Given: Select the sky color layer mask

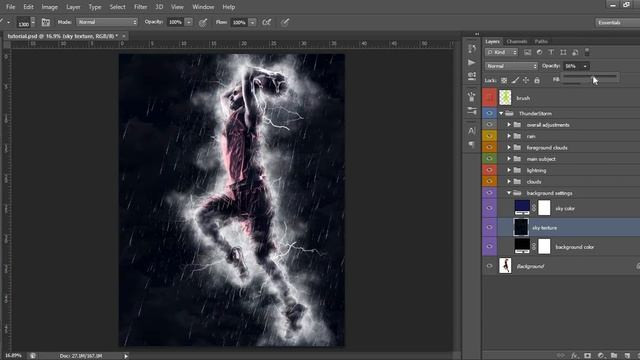Looking at the screenshot, I should pos(544,208).
